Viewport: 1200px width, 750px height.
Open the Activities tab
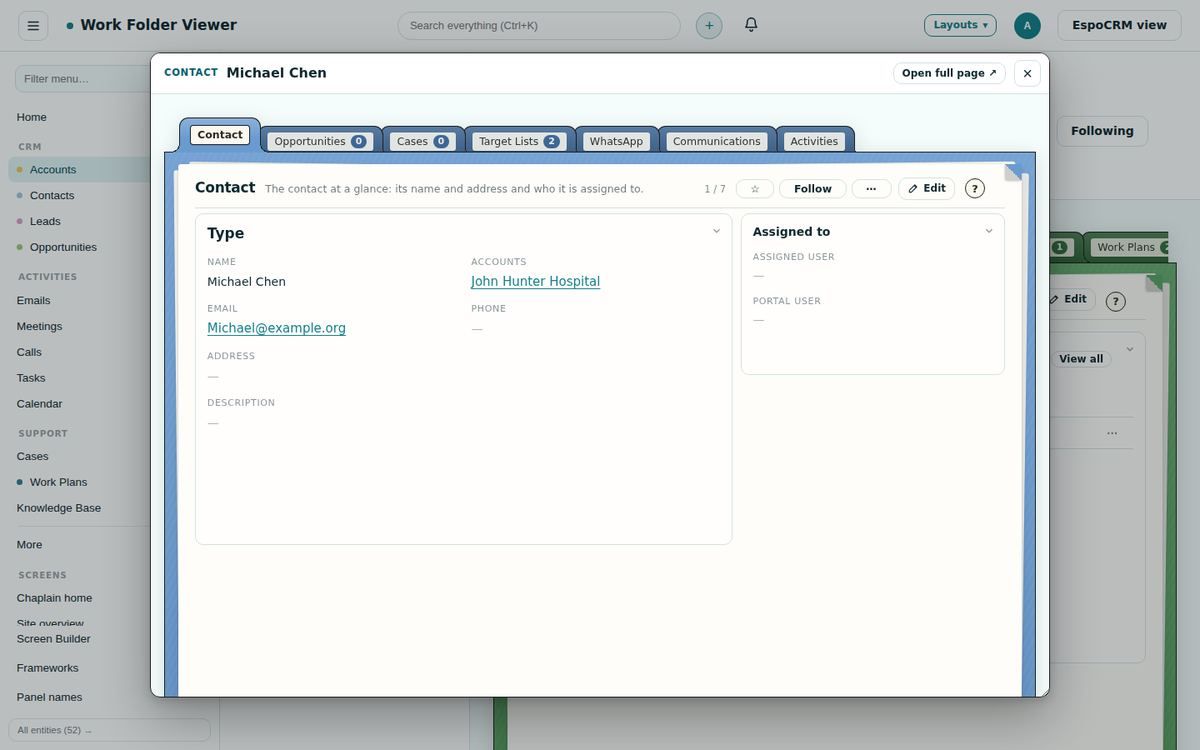(x=814, y=141)
